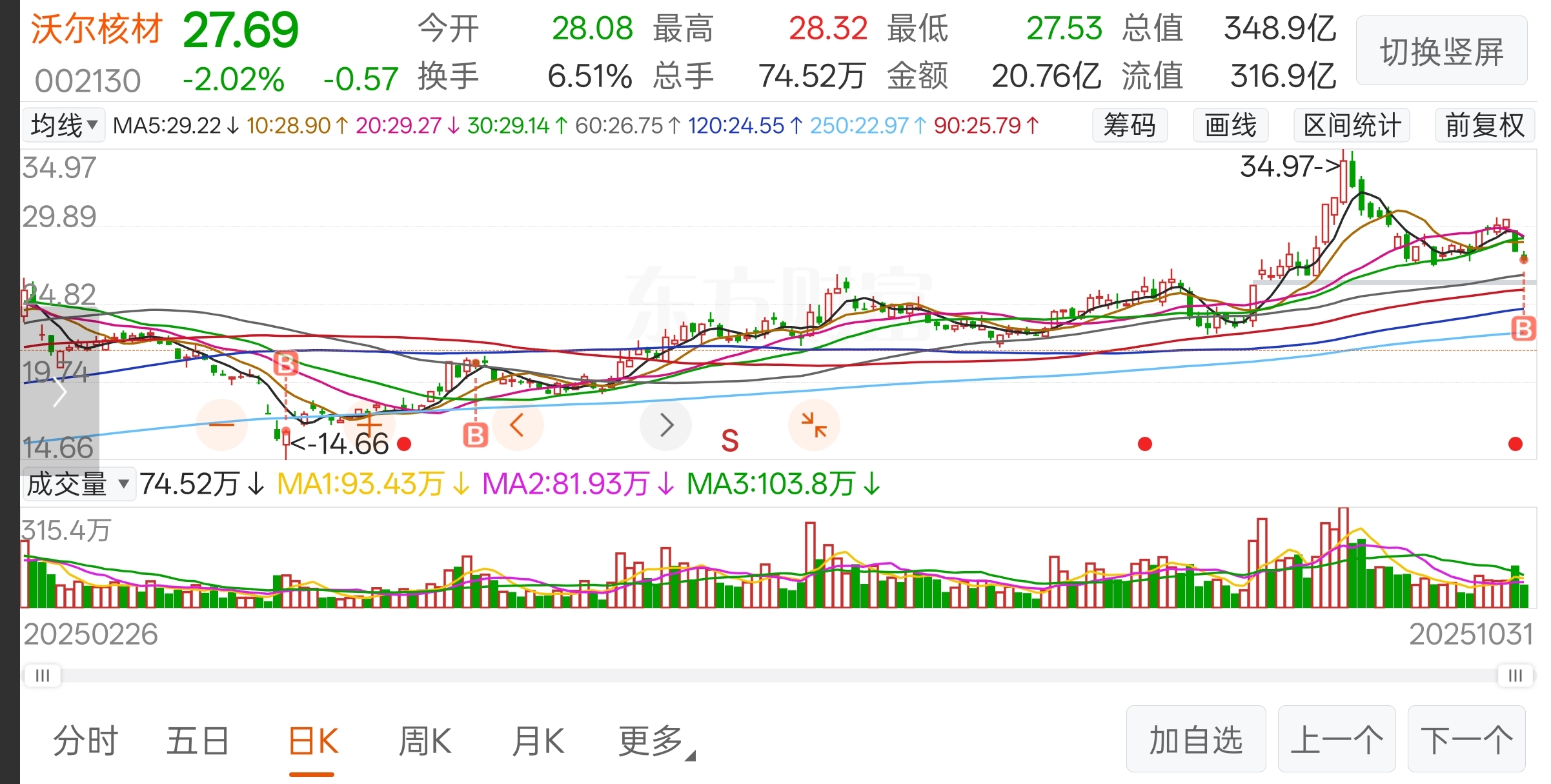The height and width of the screenshot is (784, 1551).
Task: Click the B buy marker at right edge
Action: [1524, 328]
